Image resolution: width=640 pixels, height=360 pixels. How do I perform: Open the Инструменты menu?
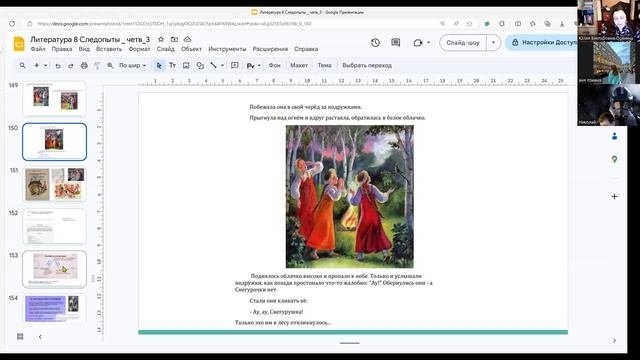227,49
